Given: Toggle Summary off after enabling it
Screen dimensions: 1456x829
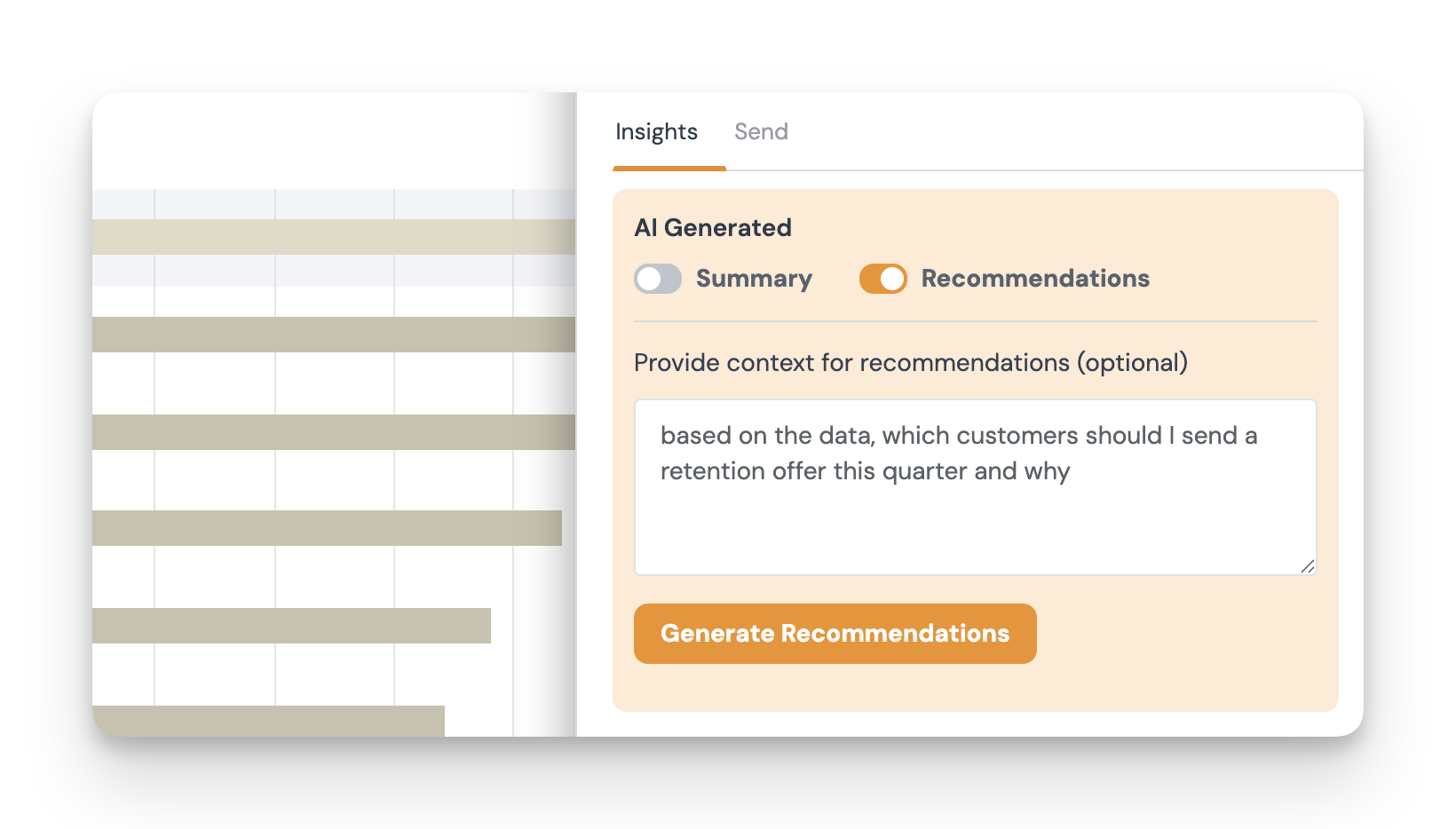Looking at the screenshot, I should pyautogui.click(x=657, y=279).
